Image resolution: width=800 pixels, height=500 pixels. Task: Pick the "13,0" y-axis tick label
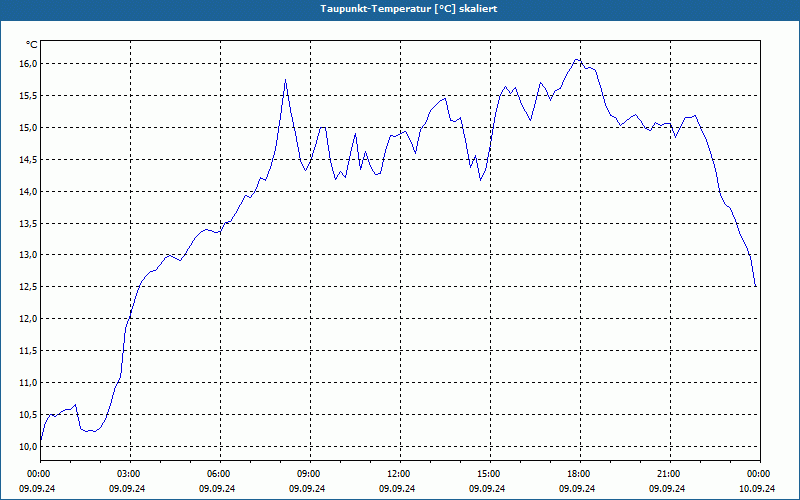[x=29, y=255]
